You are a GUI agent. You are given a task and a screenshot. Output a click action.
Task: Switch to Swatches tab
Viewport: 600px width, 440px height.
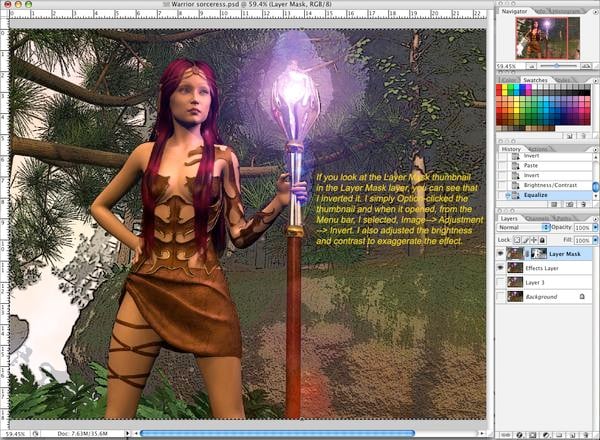tap(535, 80)
